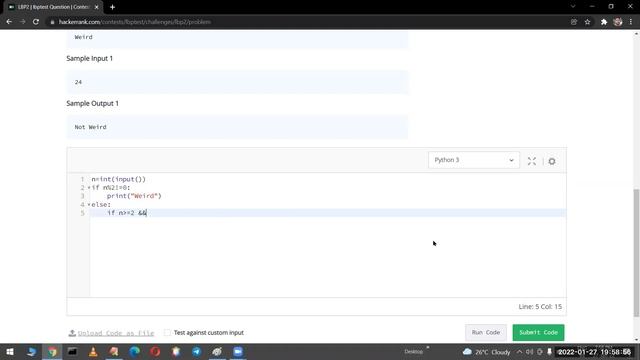Open the Python 3 language dropdown
This screenshot has width=640, height=360.
tap(473, 160)
